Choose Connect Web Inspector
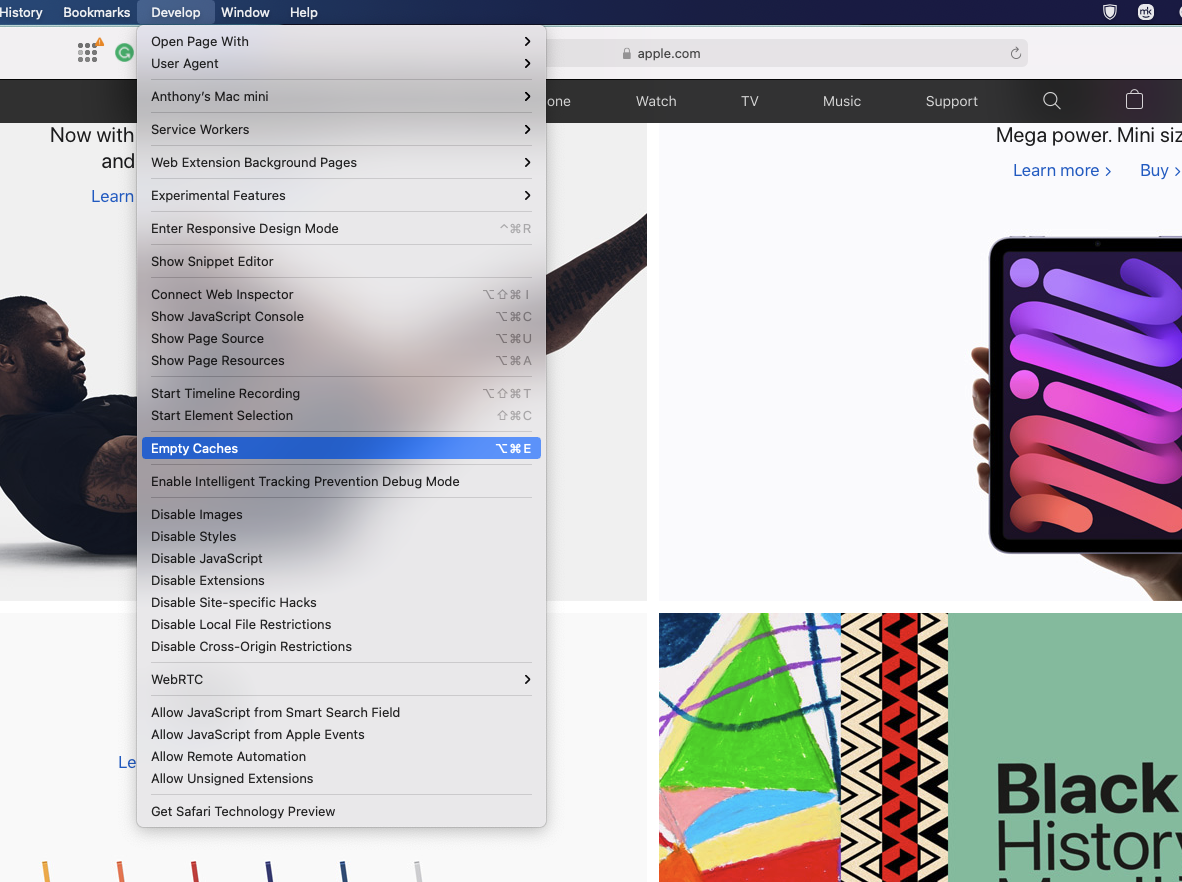 (x=341, y=295)
